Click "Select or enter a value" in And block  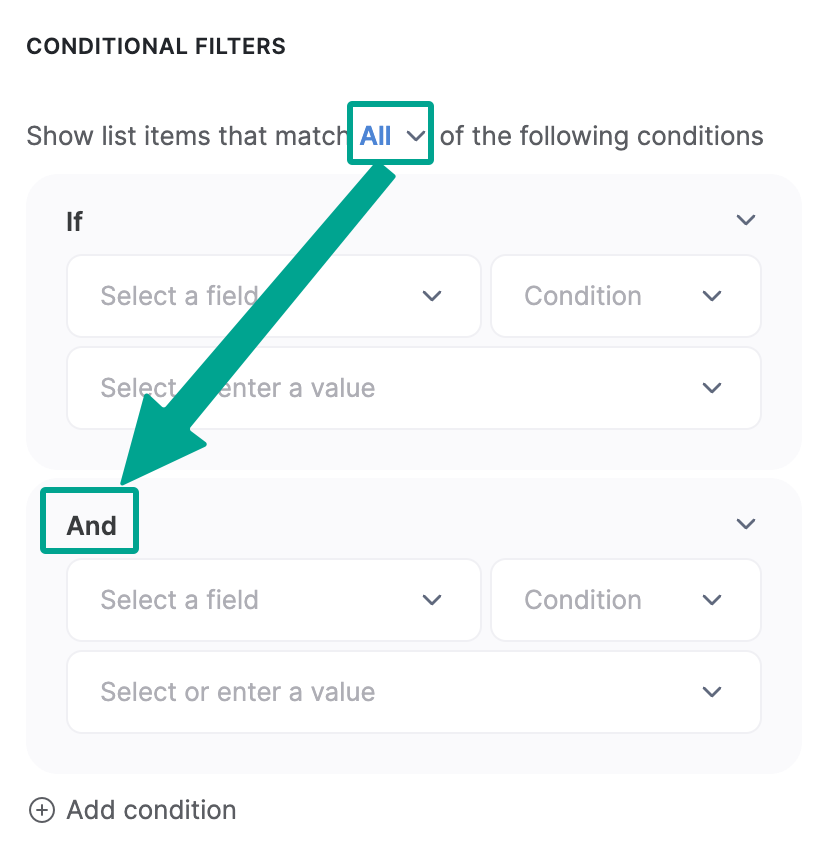click(238, 692)
